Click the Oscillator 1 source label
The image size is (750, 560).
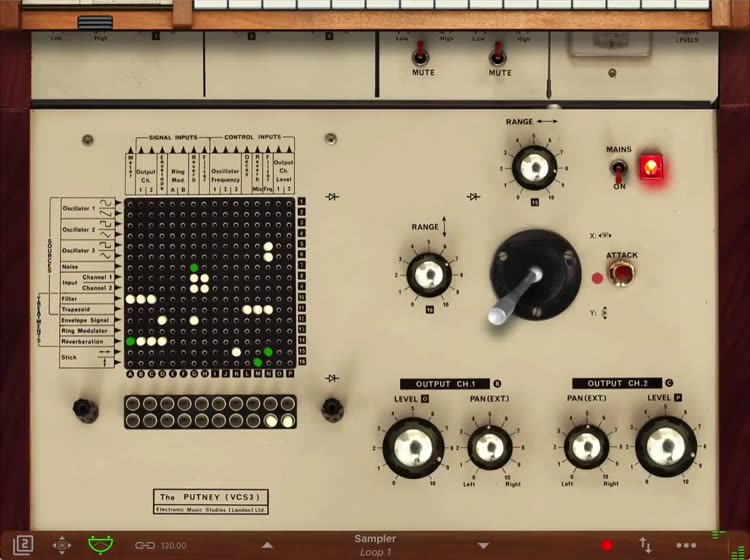pyautogui.click(x=79, y=209)
